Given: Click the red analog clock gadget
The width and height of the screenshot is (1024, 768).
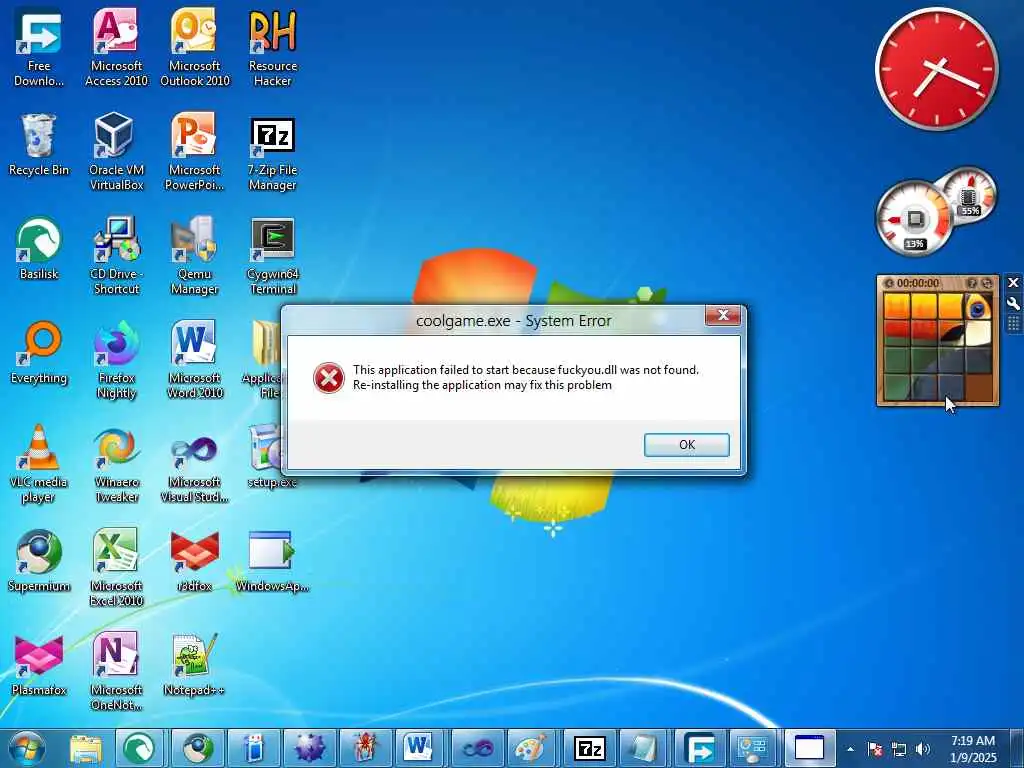Looking at the screenshot, I should [937, 68].
